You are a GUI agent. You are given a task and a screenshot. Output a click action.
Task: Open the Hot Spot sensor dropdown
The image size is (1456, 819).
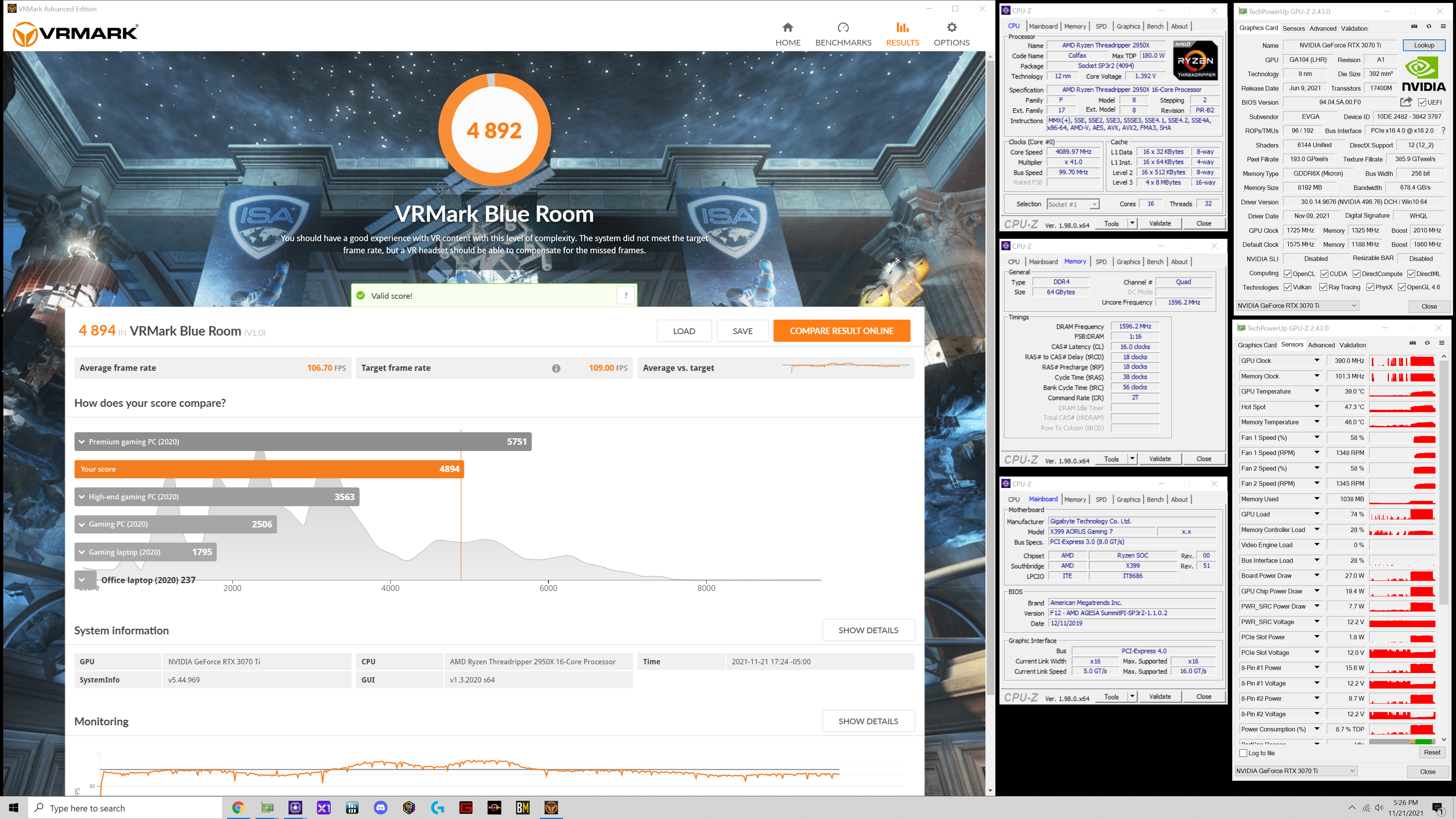pos(1317,407)
